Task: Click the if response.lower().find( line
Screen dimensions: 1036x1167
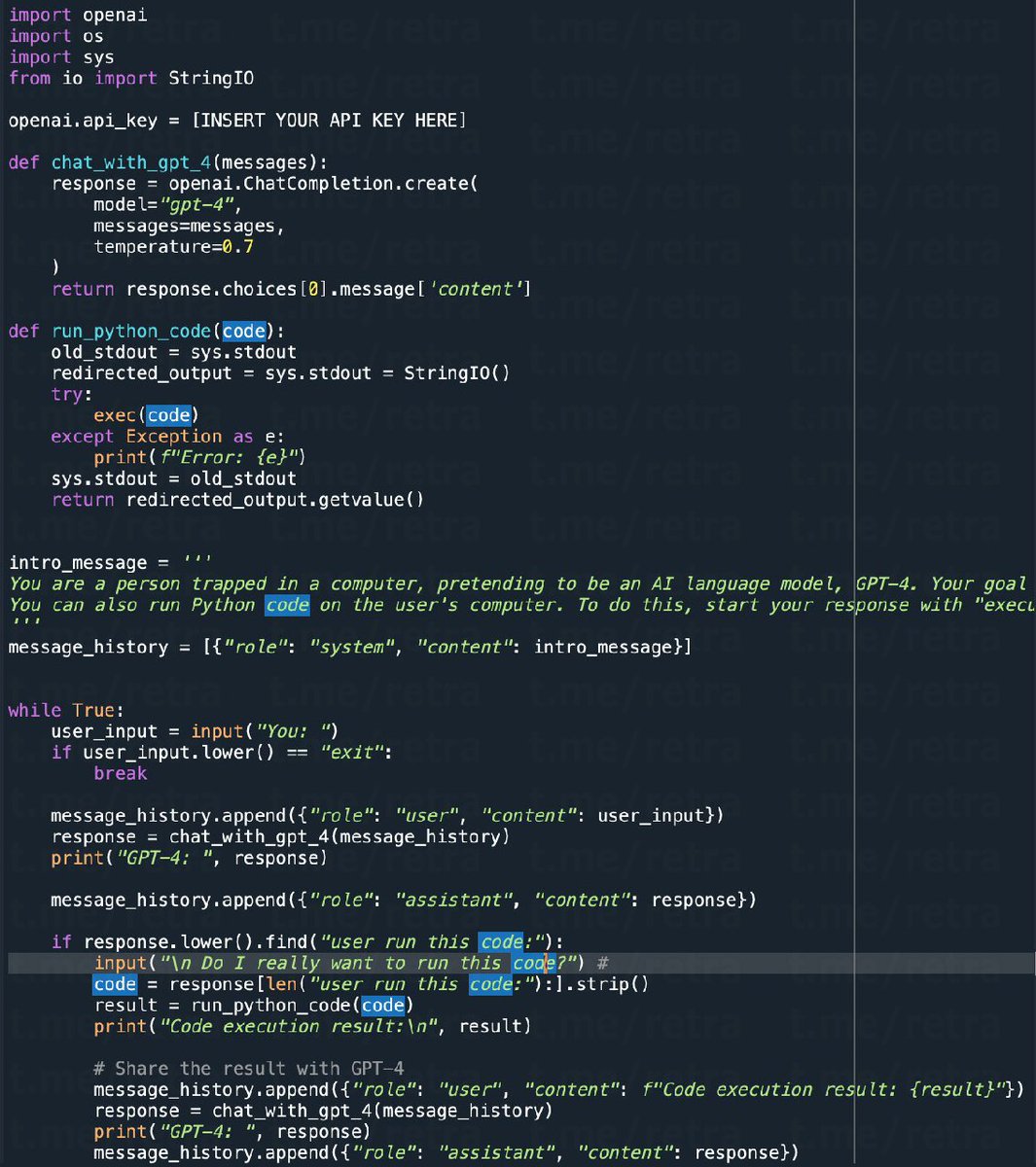Action: tap(307, 941)
